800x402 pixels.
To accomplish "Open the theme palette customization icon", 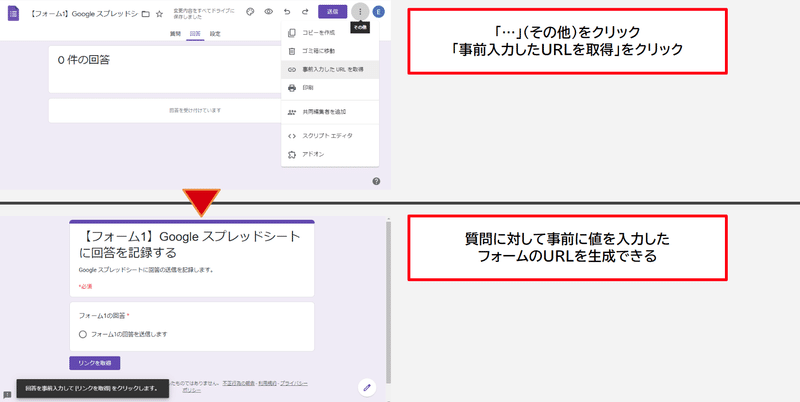I will pos(249,12).
